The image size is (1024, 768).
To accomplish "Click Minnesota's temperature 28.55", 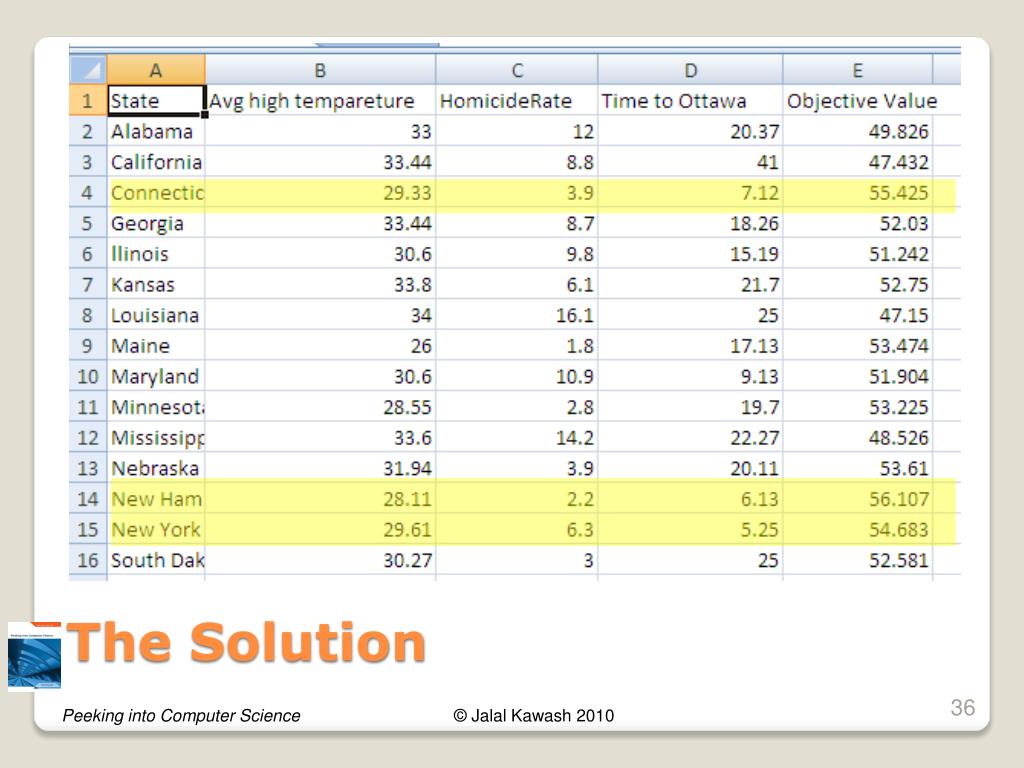I will click(320, 407).
